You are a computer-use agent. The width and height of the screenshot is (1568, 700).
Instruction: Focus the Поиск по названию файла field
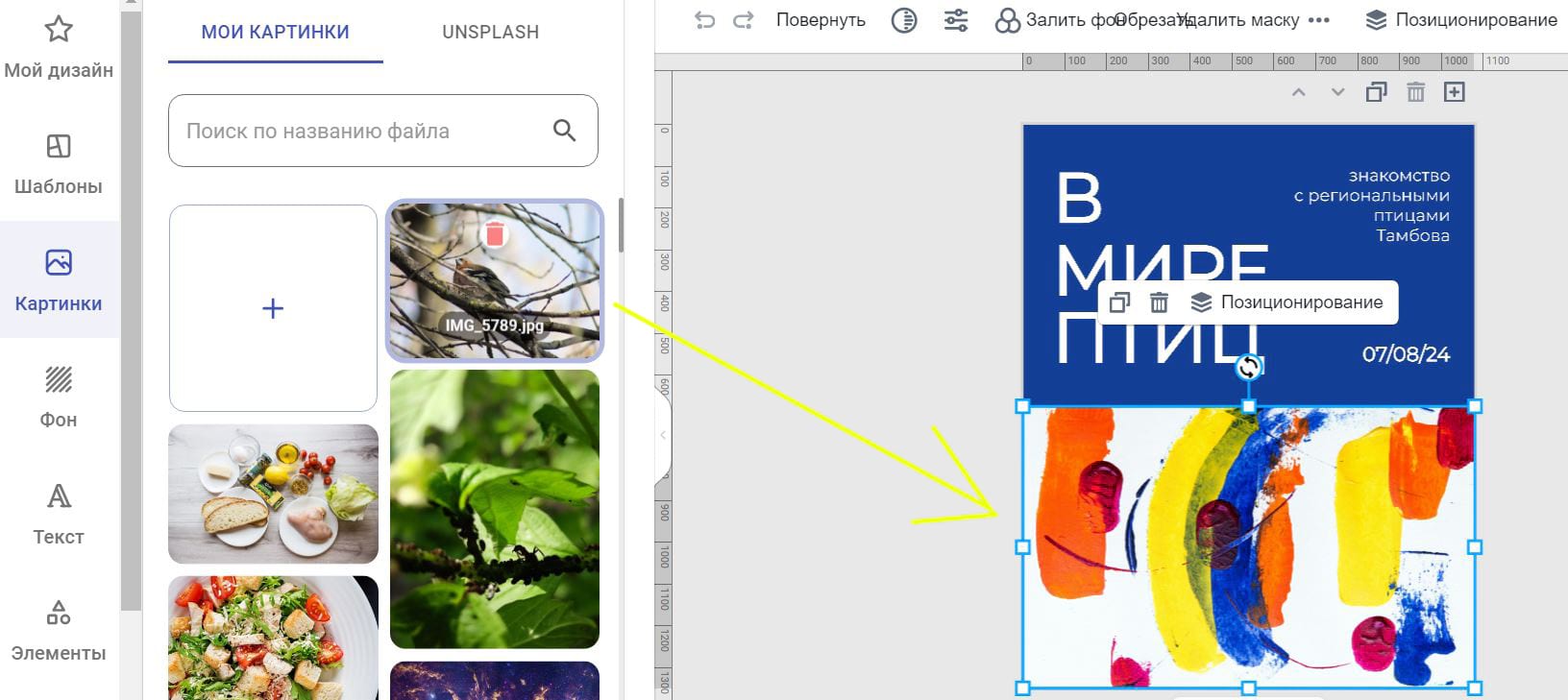(382, 131)
